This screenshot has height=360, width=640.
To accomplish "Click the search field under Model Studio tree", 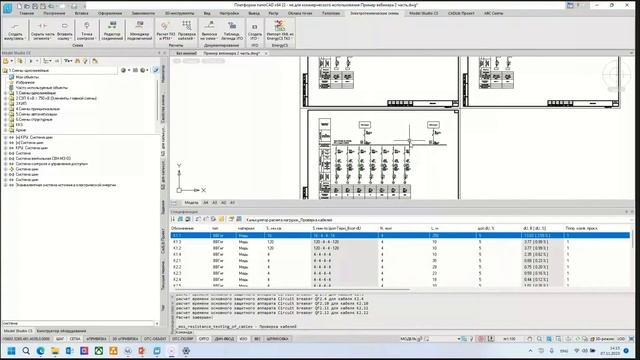I will point(78,323).
